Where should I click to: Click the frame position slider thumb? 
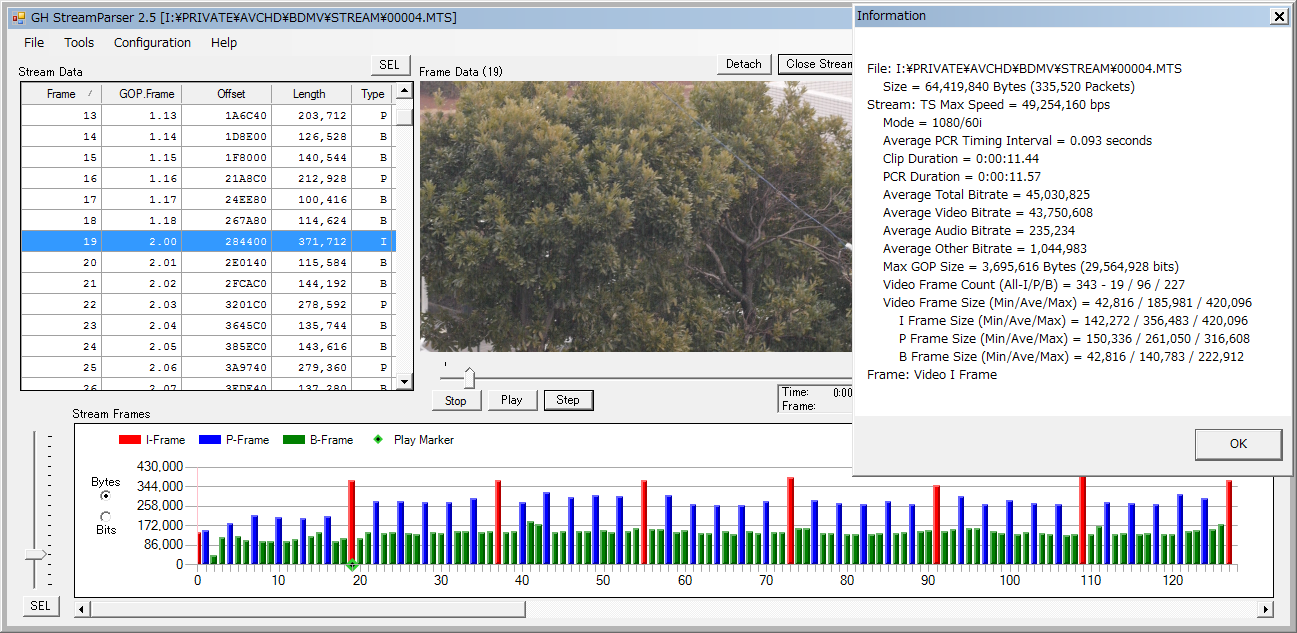[469, 377]
